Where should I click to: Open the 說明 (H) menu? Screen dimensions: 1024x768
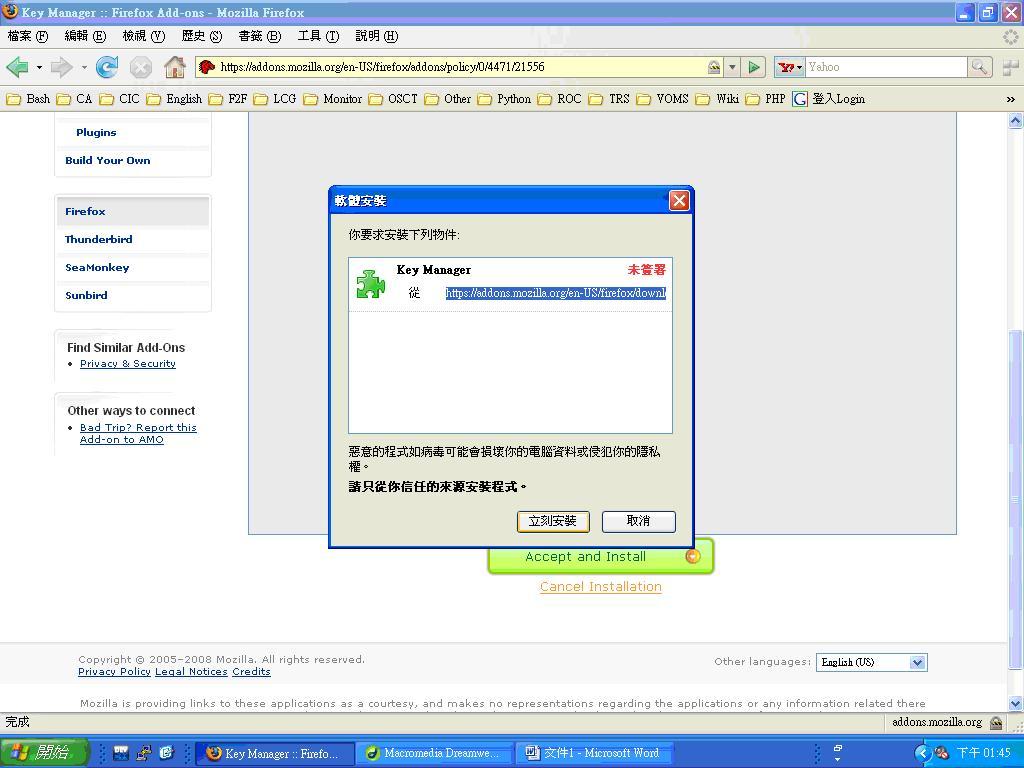click(x=376, y=36)
